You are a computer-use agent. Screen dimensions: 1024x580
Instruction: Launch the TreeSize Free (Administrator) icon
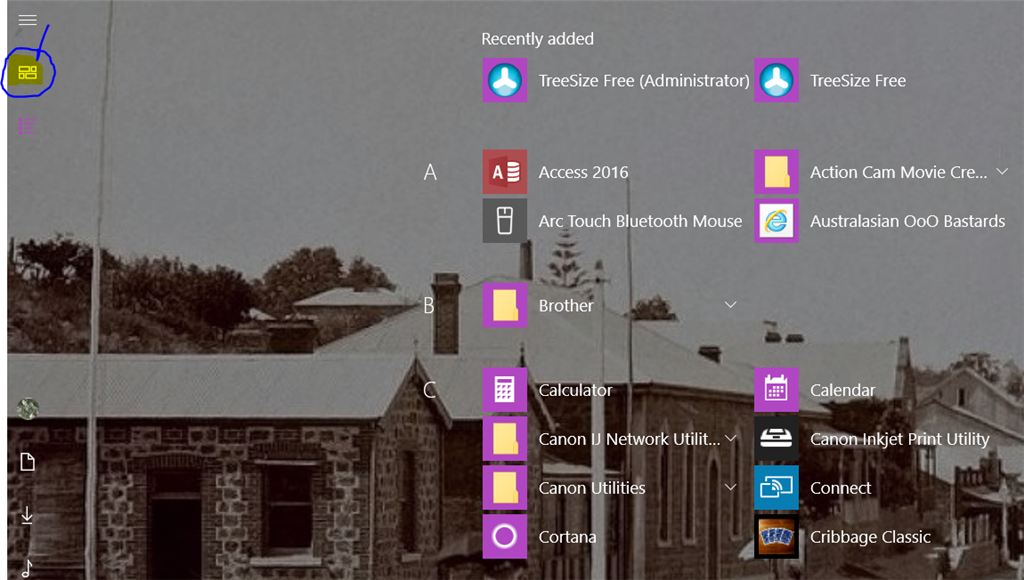pos(505,80)
